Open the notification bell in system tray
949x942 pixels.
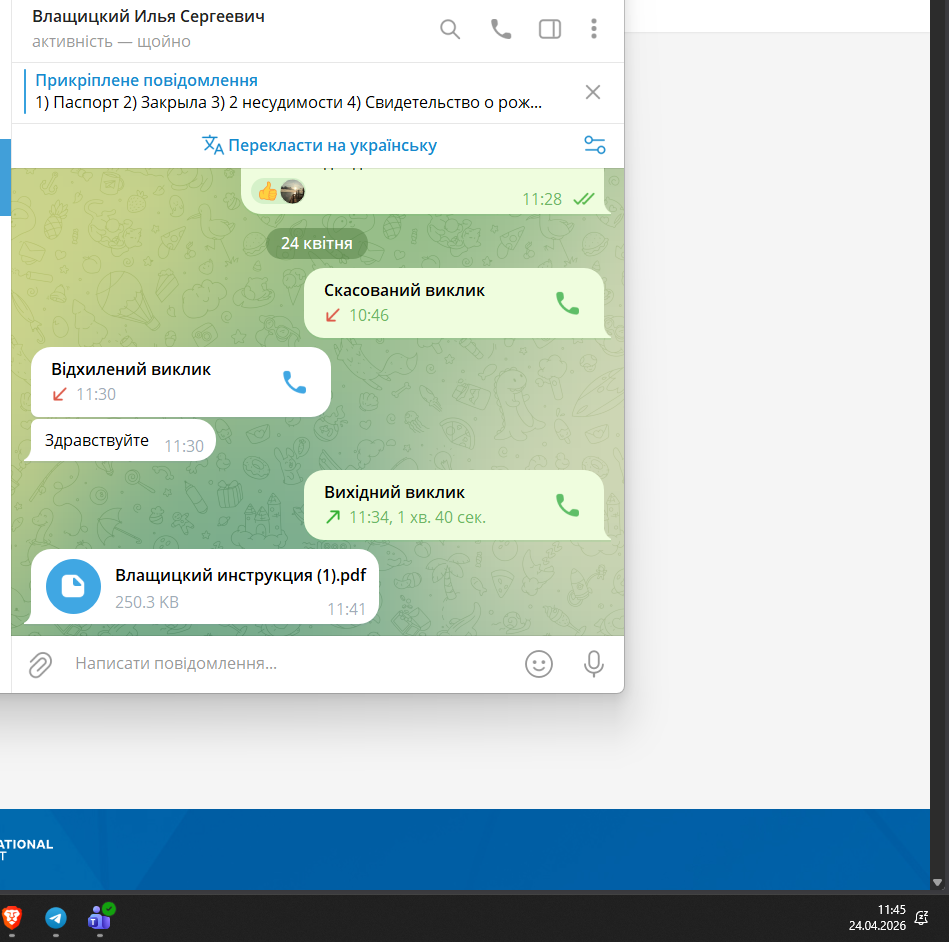[x=921, y=918]
